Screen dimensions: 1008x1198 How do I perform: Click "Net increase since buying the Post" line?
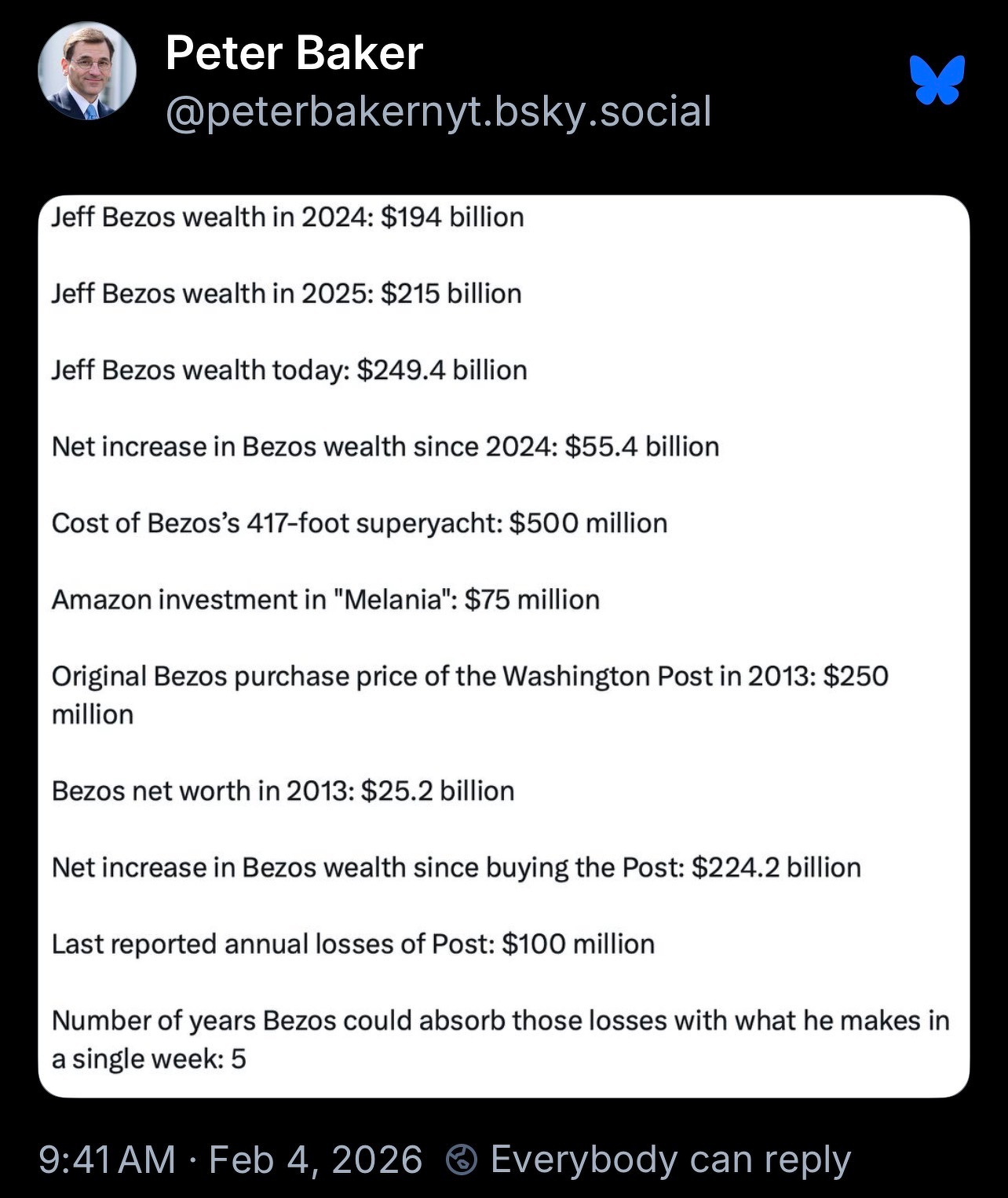[x=456, y=867]
